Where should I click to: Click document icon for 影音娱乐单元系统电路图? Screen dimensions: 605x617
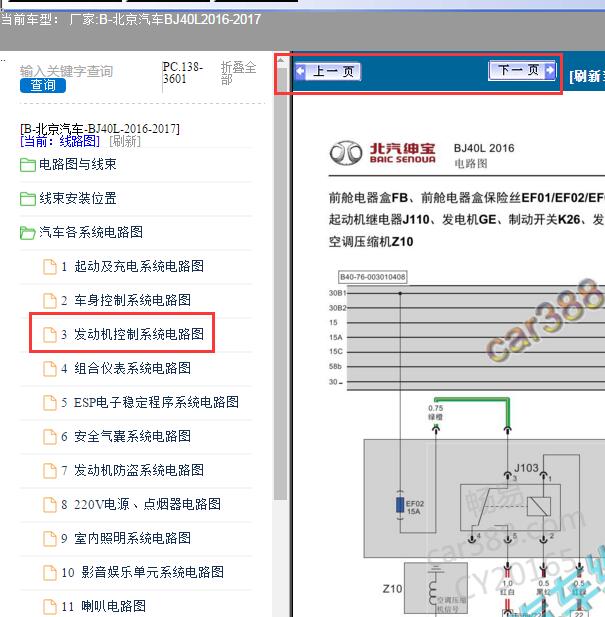50,573
